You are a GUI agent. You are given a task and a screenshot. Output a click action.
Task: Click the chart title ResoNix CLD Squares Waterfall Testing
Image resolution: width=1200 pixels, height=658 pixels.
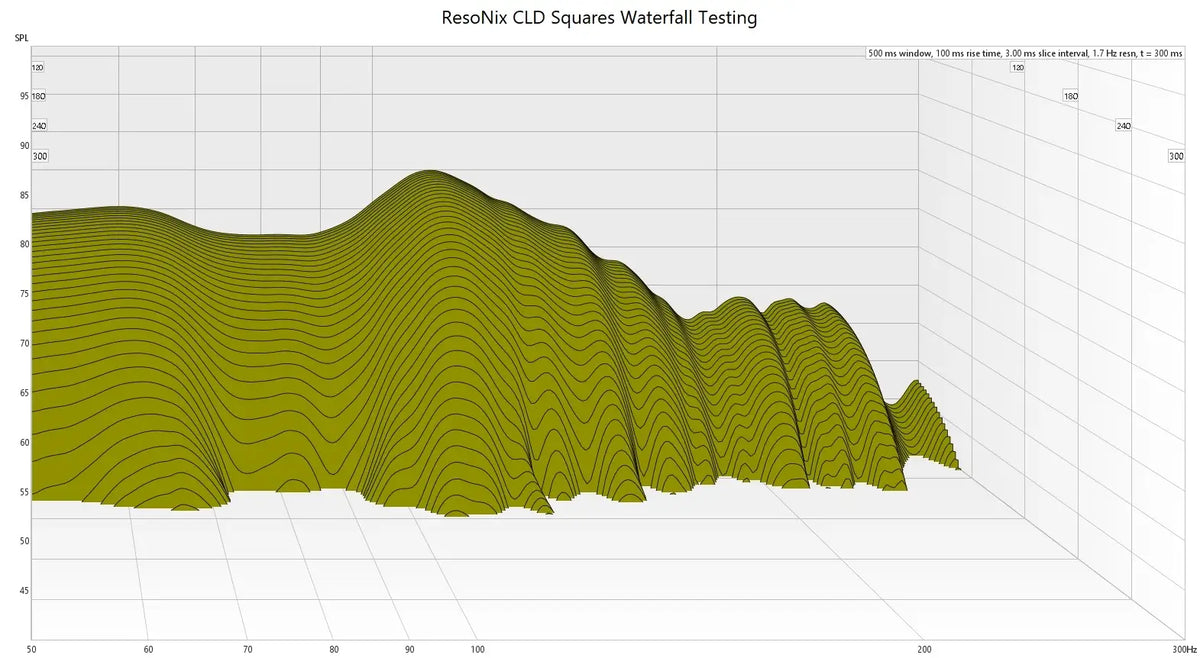click(x=600, y=17)
